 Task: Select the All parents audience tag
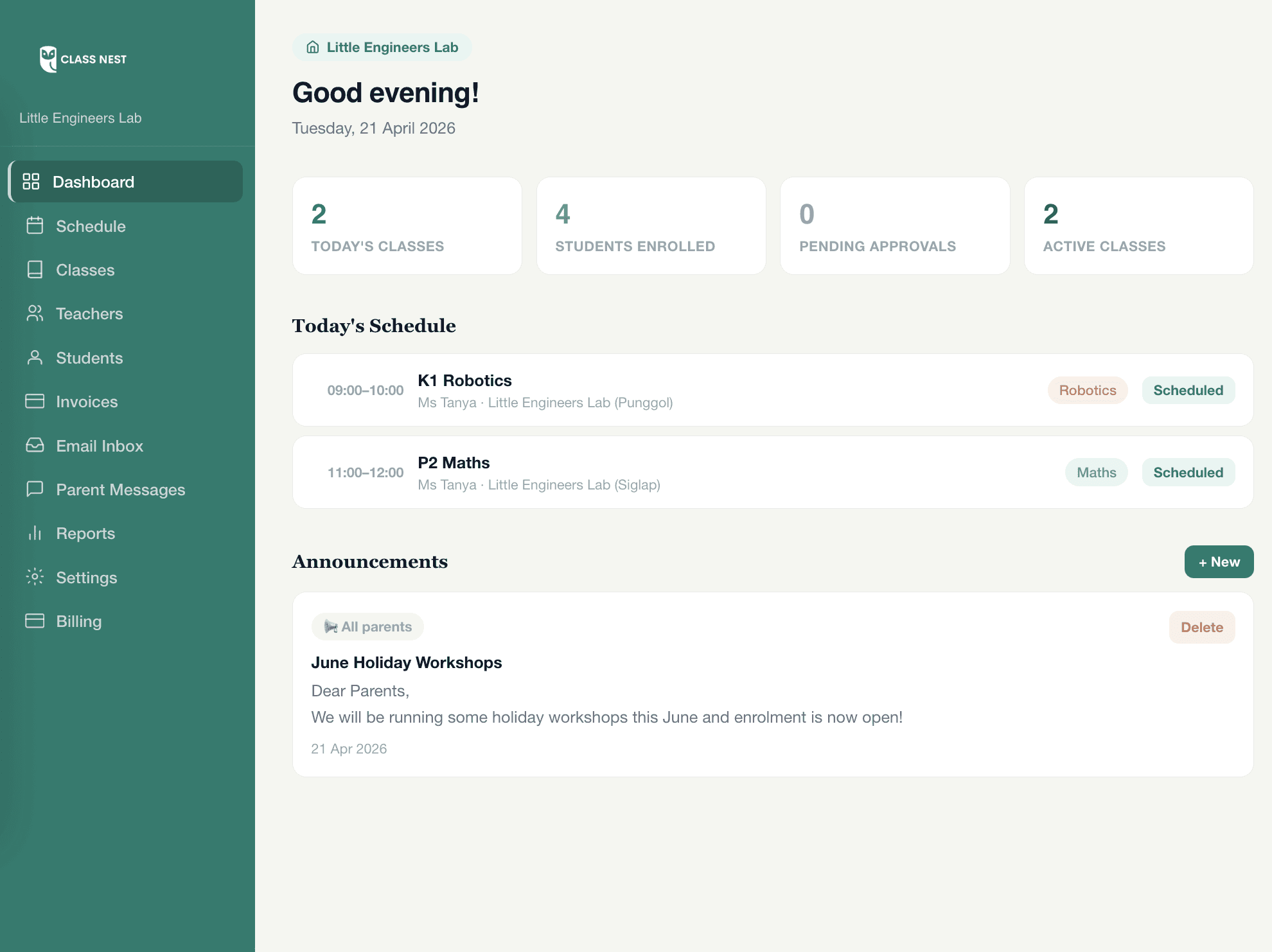point(367,626)
